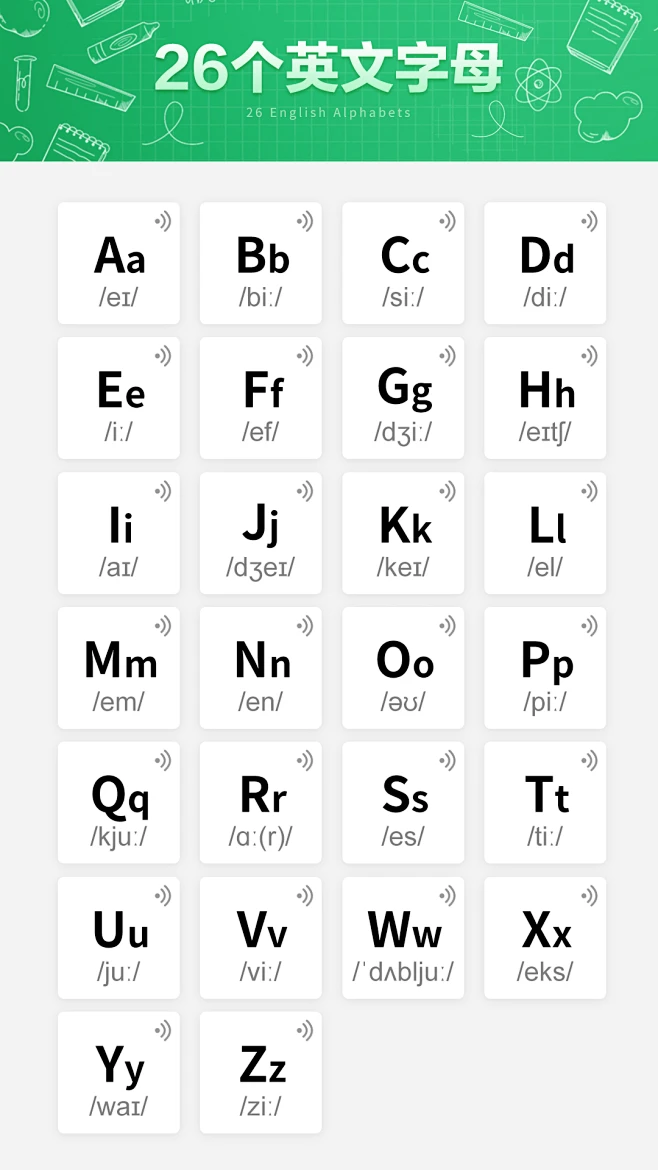Tap the large Tt letters
Screen dimensions: 658x1170
(x=547, y=796)
